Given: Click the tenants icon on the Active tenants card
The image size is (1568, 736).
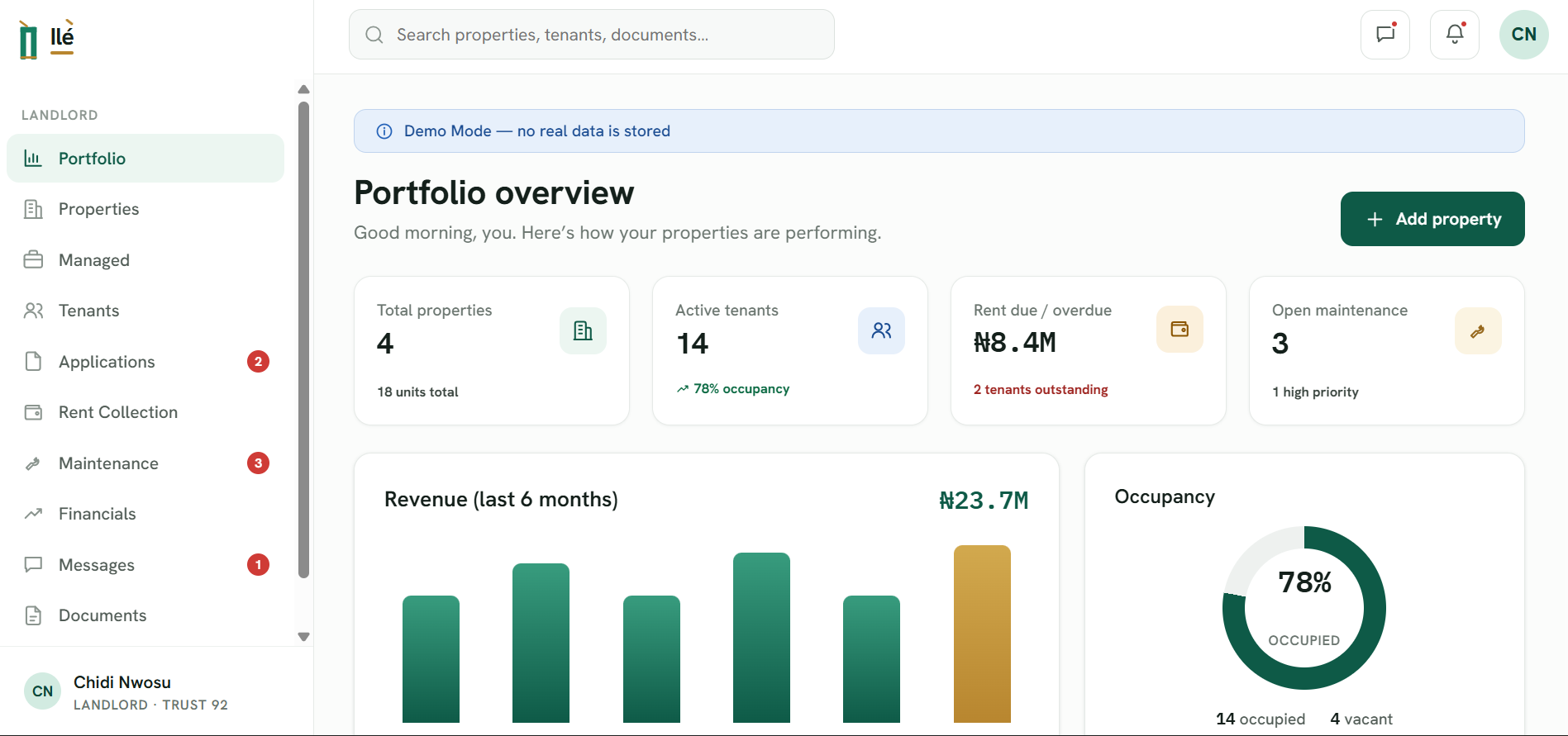Looking at the screenshot, I should point(881,330).
